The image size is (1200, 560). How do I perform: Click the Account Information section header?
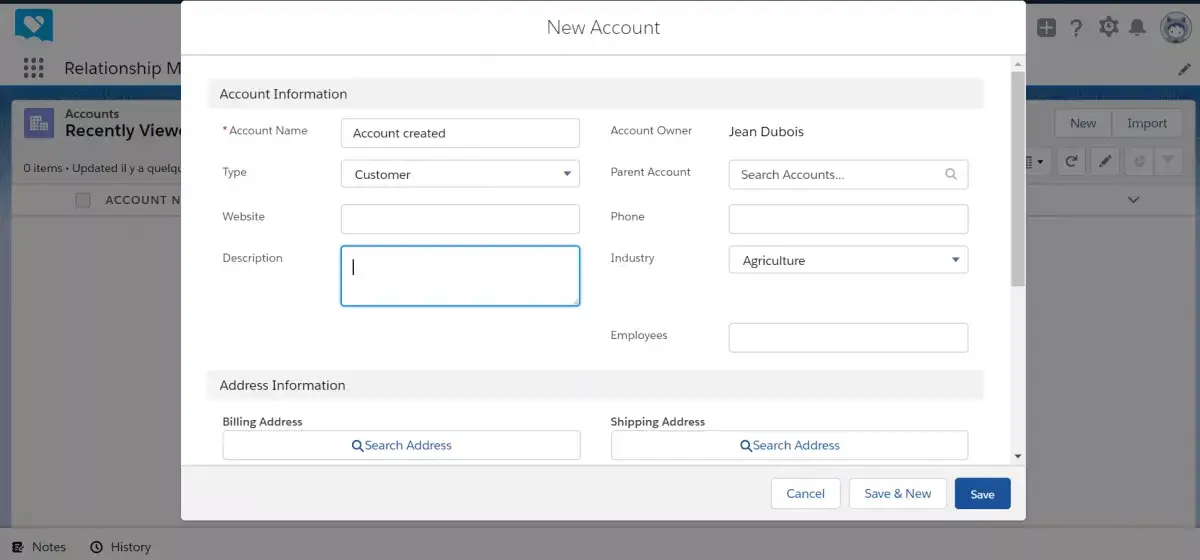pos(595,94)
